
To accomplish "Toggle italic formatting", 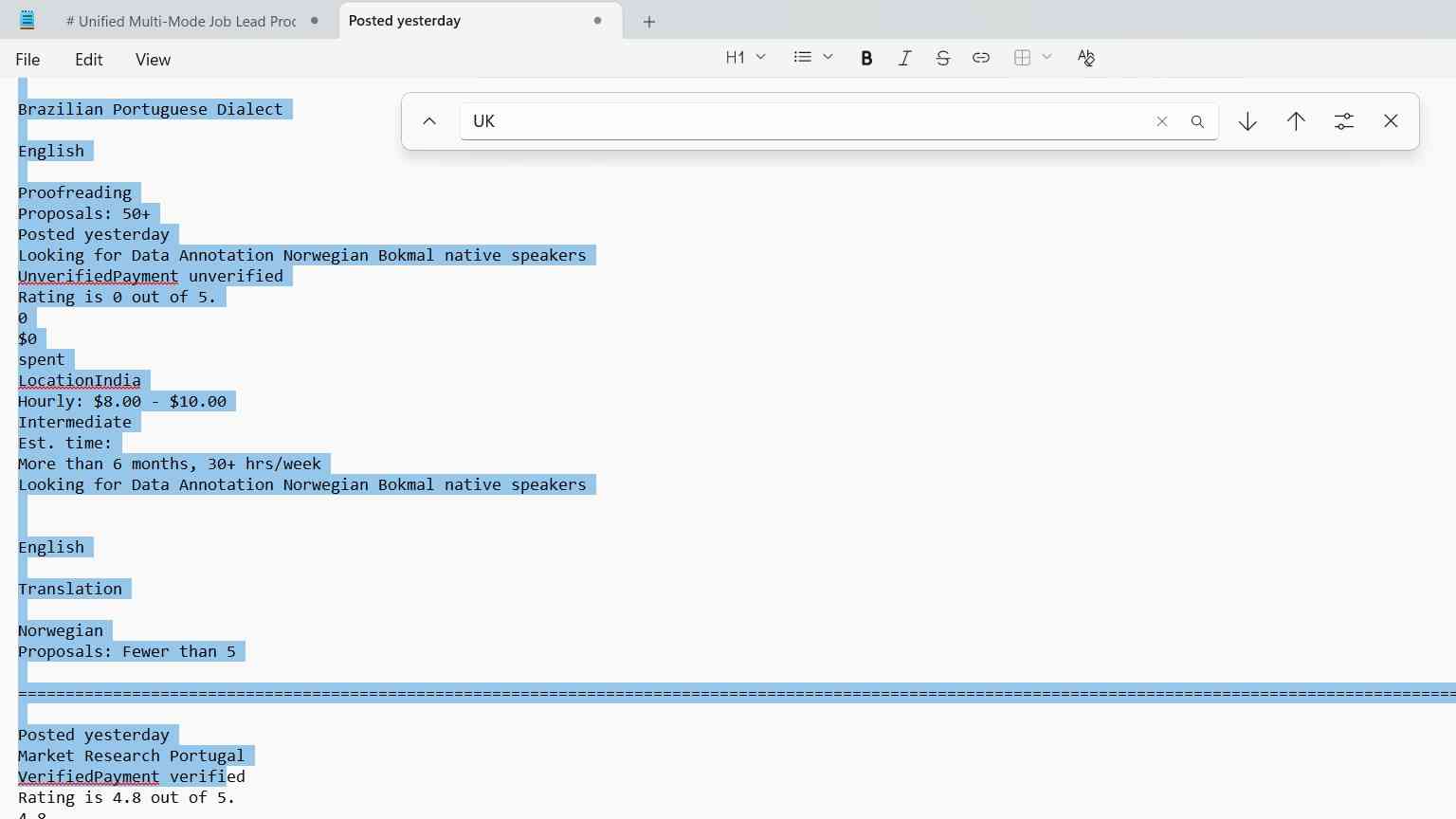I will [x=904, y=58].
